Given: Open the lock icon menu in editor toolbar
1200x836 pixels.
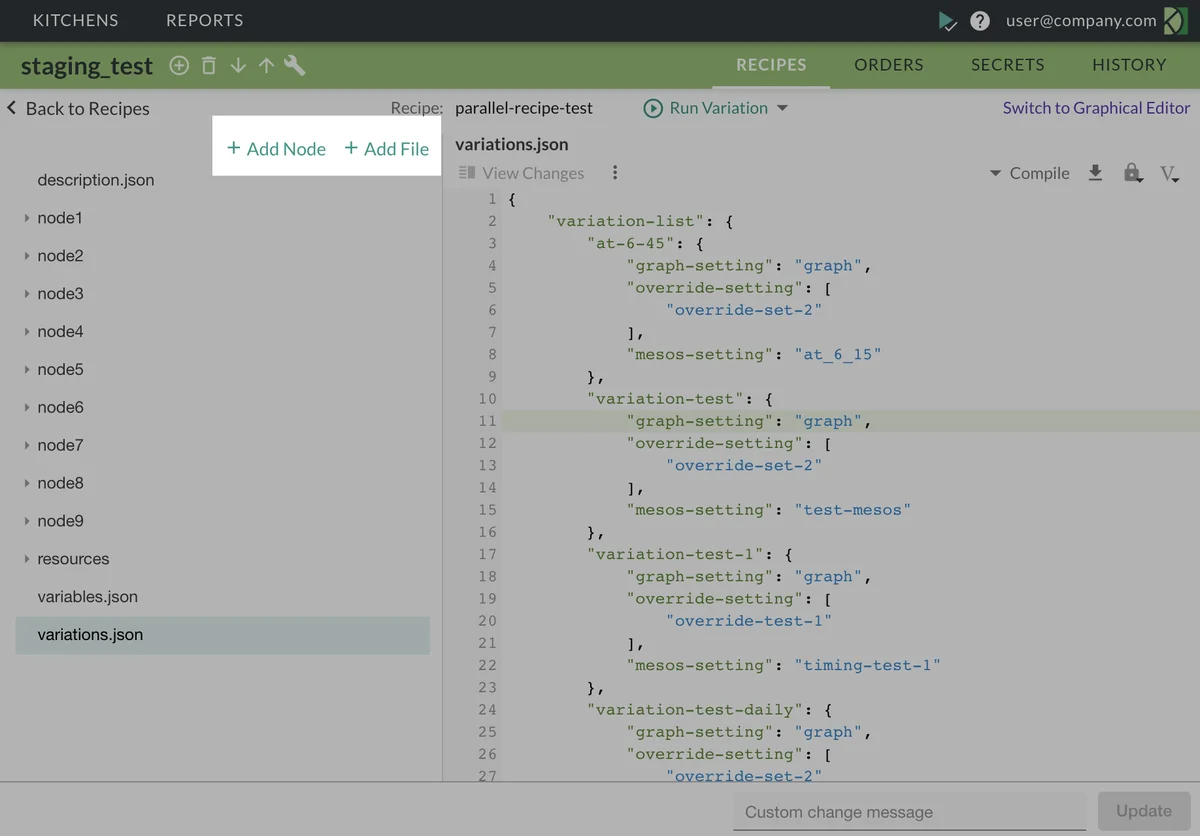Looking at the screenshot, I should pos(1132,173).
